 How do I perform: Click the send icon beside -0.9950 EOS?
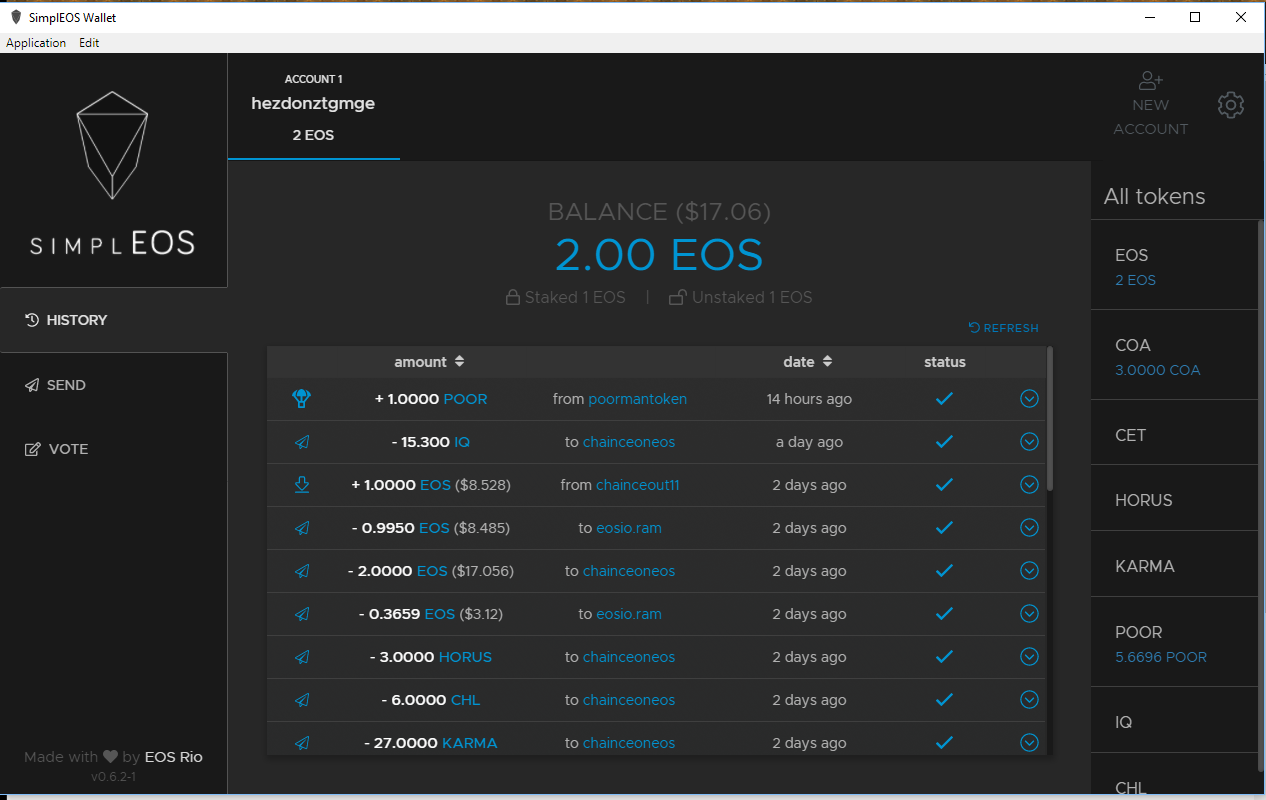[302, 528]
